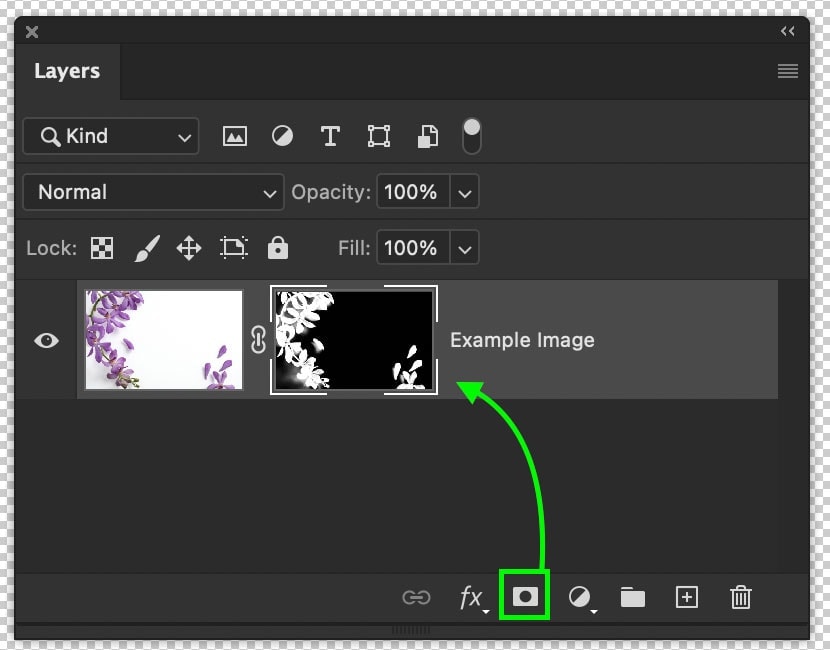The height and width of the screenshot is (650, 830).
Task: Create a new group with the folder icon
Action: coord(632,597)
